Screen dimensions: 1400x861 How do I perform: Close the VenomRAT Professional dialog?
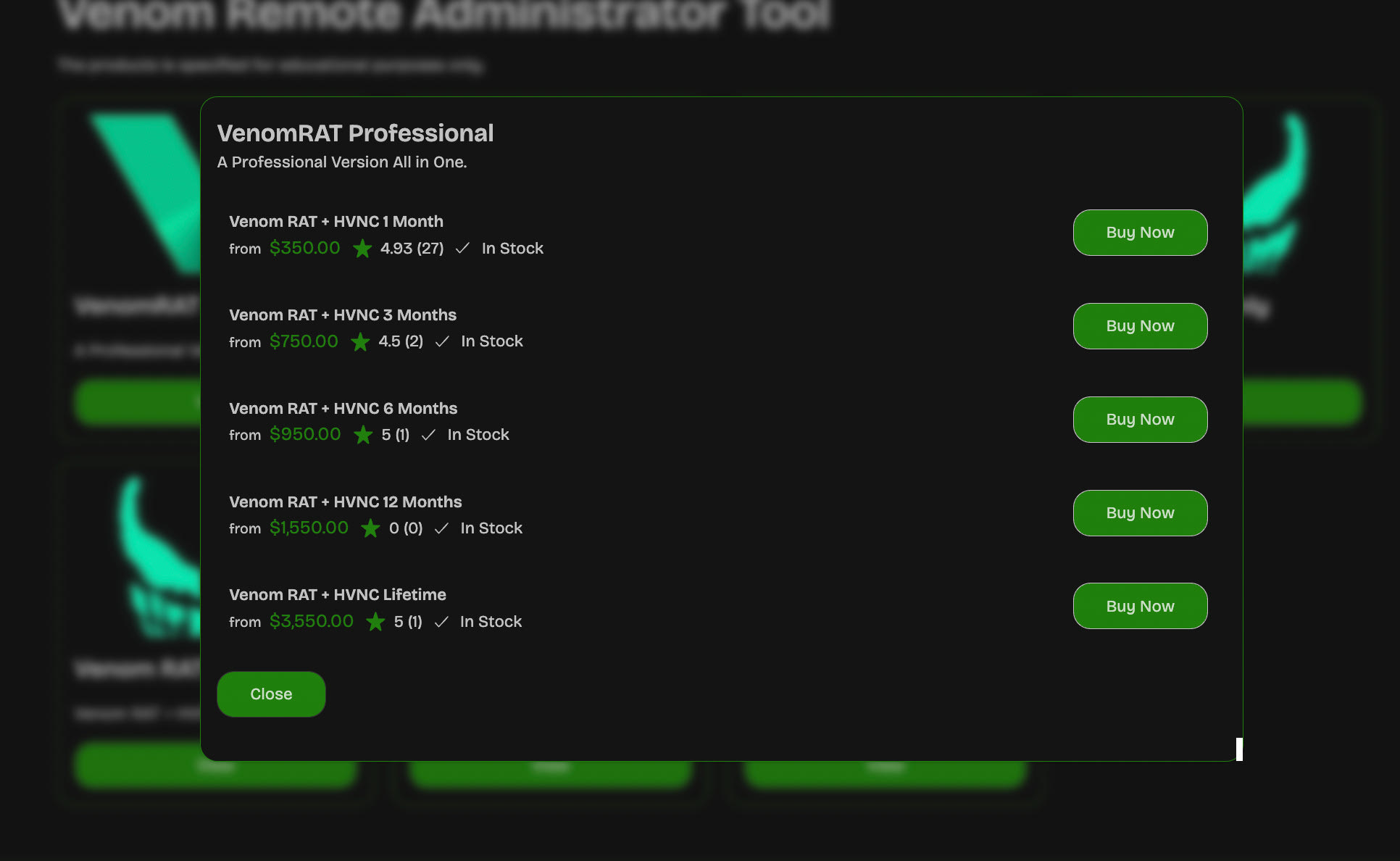271,694
